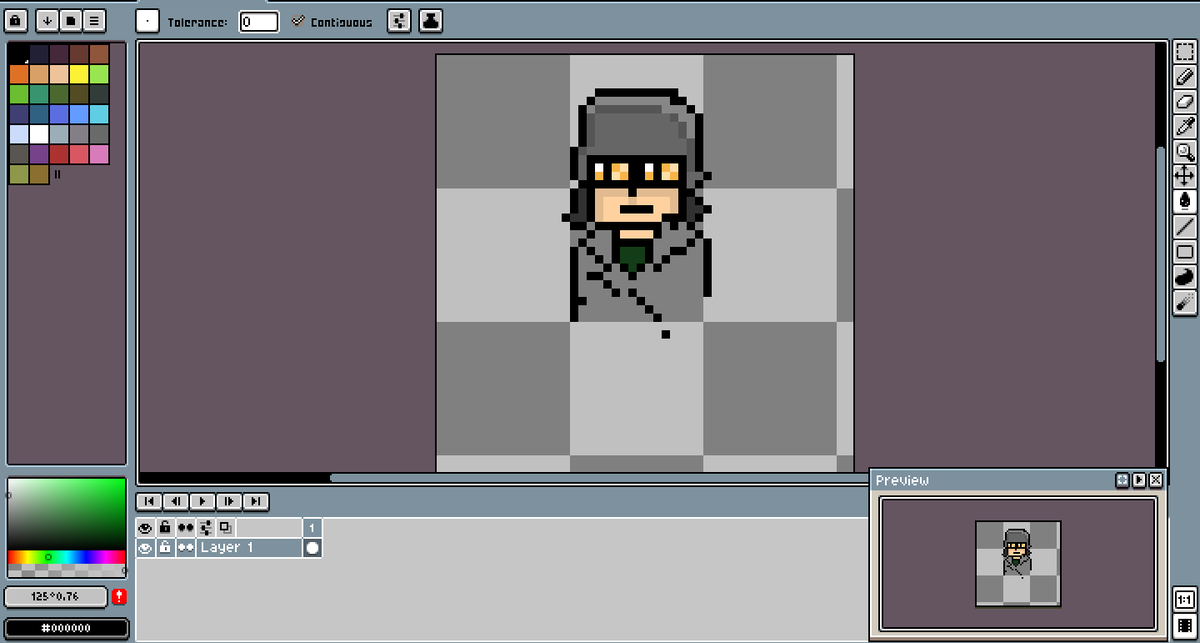1200x643 pixels.
Task: Select the Rectangle shape tool
Action: [1185, 251]
